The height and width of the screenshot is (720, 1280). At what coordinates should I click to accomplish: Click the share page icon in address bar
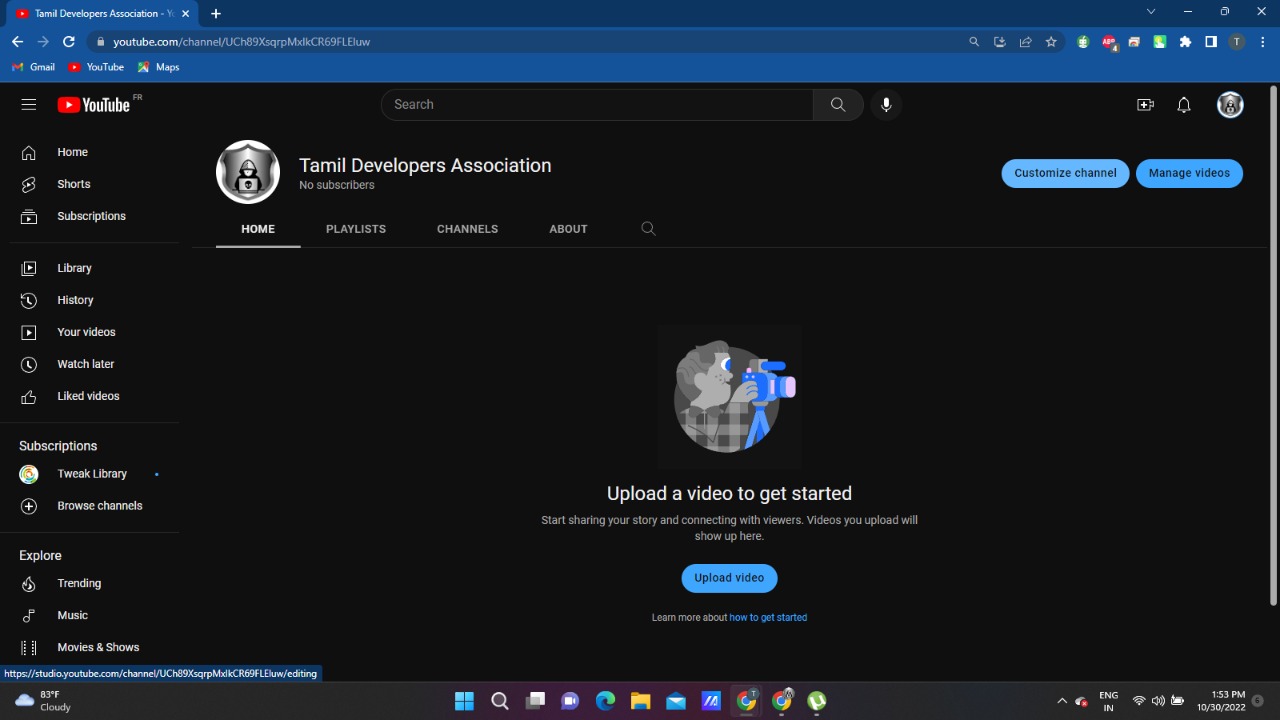coord(1025,42)
